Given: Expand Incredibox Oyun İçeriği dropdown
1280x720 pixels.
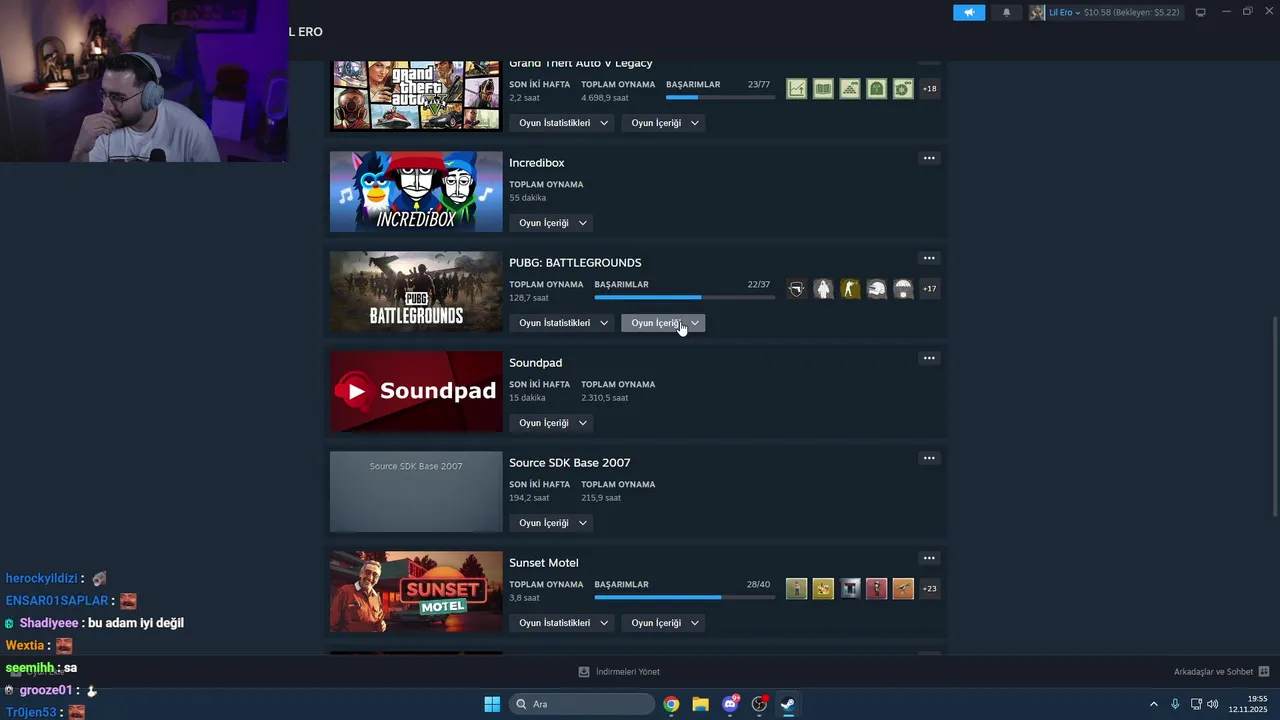Looking at the screenshot, I should (551, 223).
